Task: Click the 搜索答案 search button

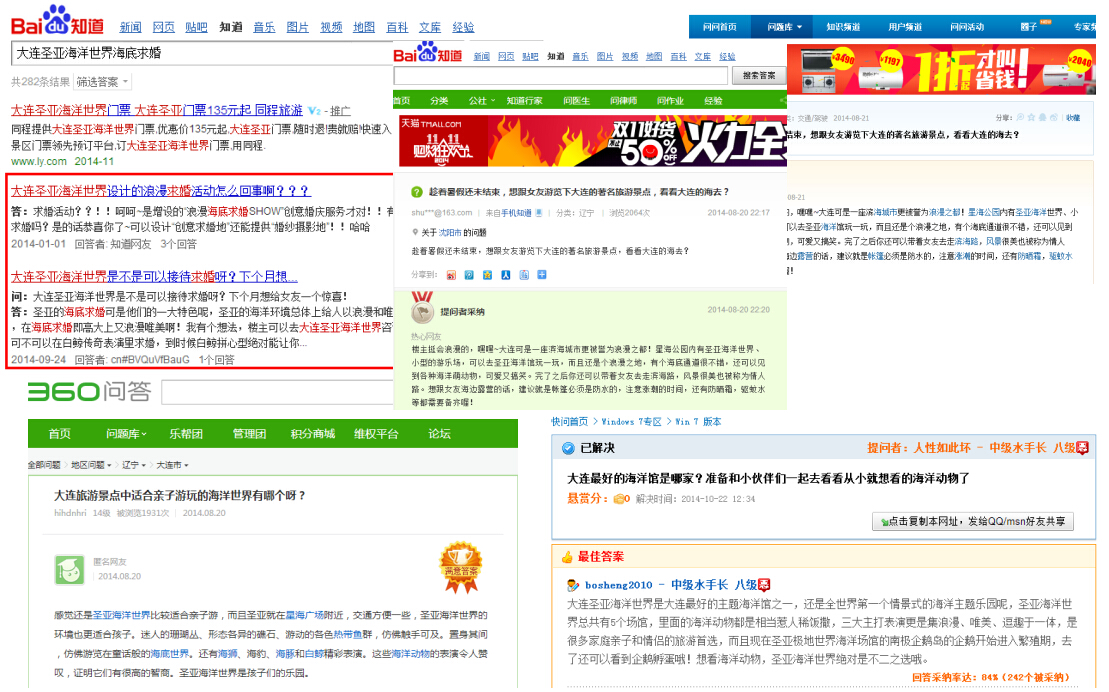Action: tap(759, 76)
